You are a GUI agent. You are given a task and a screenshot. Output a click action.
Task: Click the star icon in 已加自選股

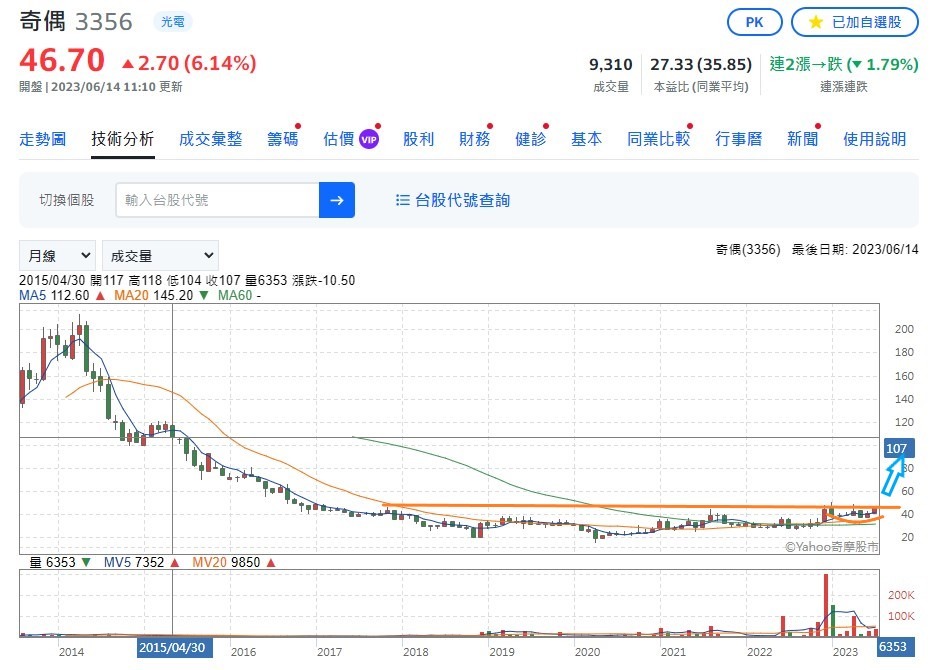click(x=815, y=22)
